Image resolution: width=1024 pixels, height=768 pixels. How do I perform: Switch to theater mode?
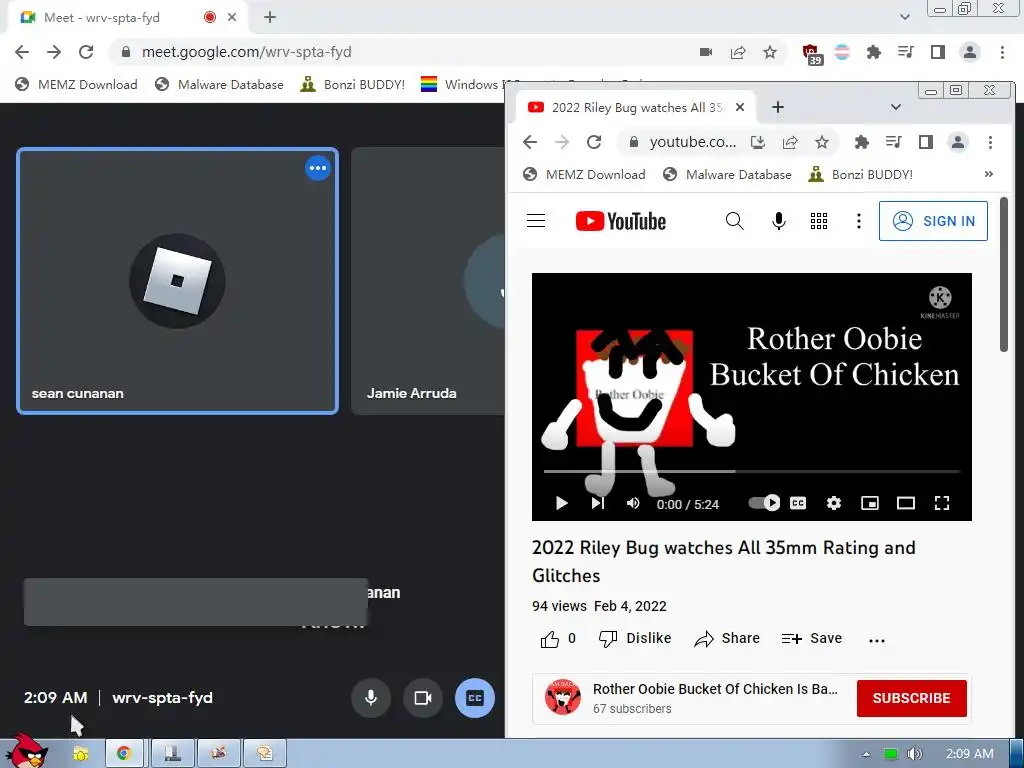pyautogui.click(x=906, y=503)
